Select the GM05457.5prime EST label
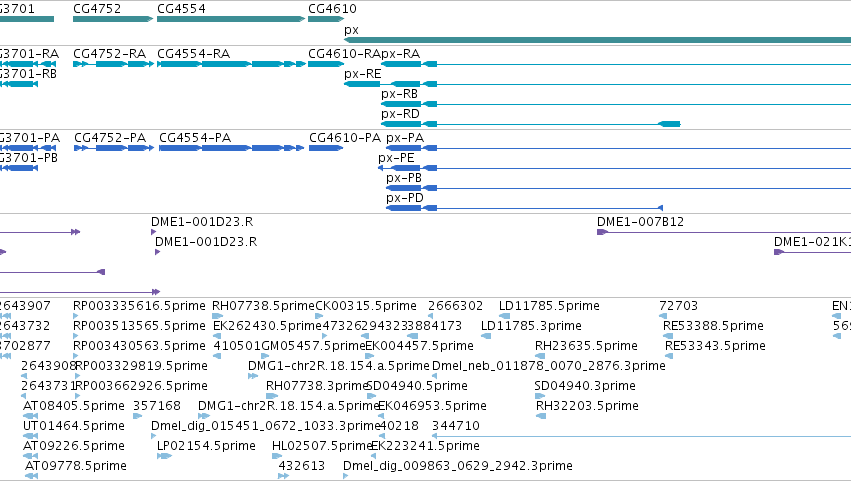The width and height of the screenshot is (851, 481). tap(314, 346)
